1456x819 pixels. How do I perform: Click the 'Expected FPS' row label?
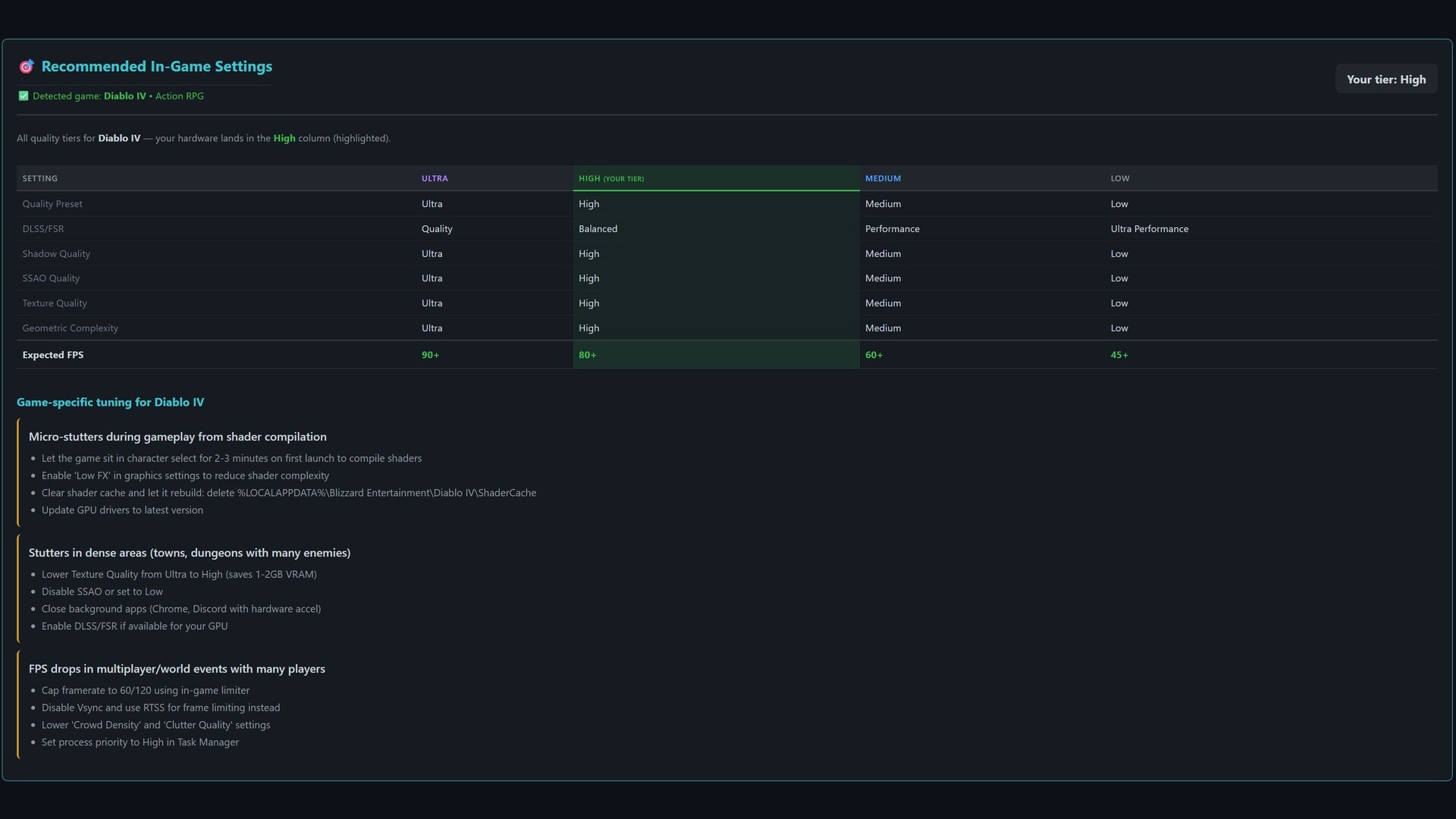click(x=53, y=355)
